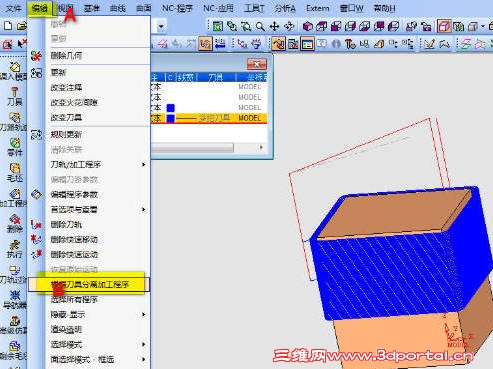
Task: Open the 基准 menu in the menu bar
Action: coord(91,8)
